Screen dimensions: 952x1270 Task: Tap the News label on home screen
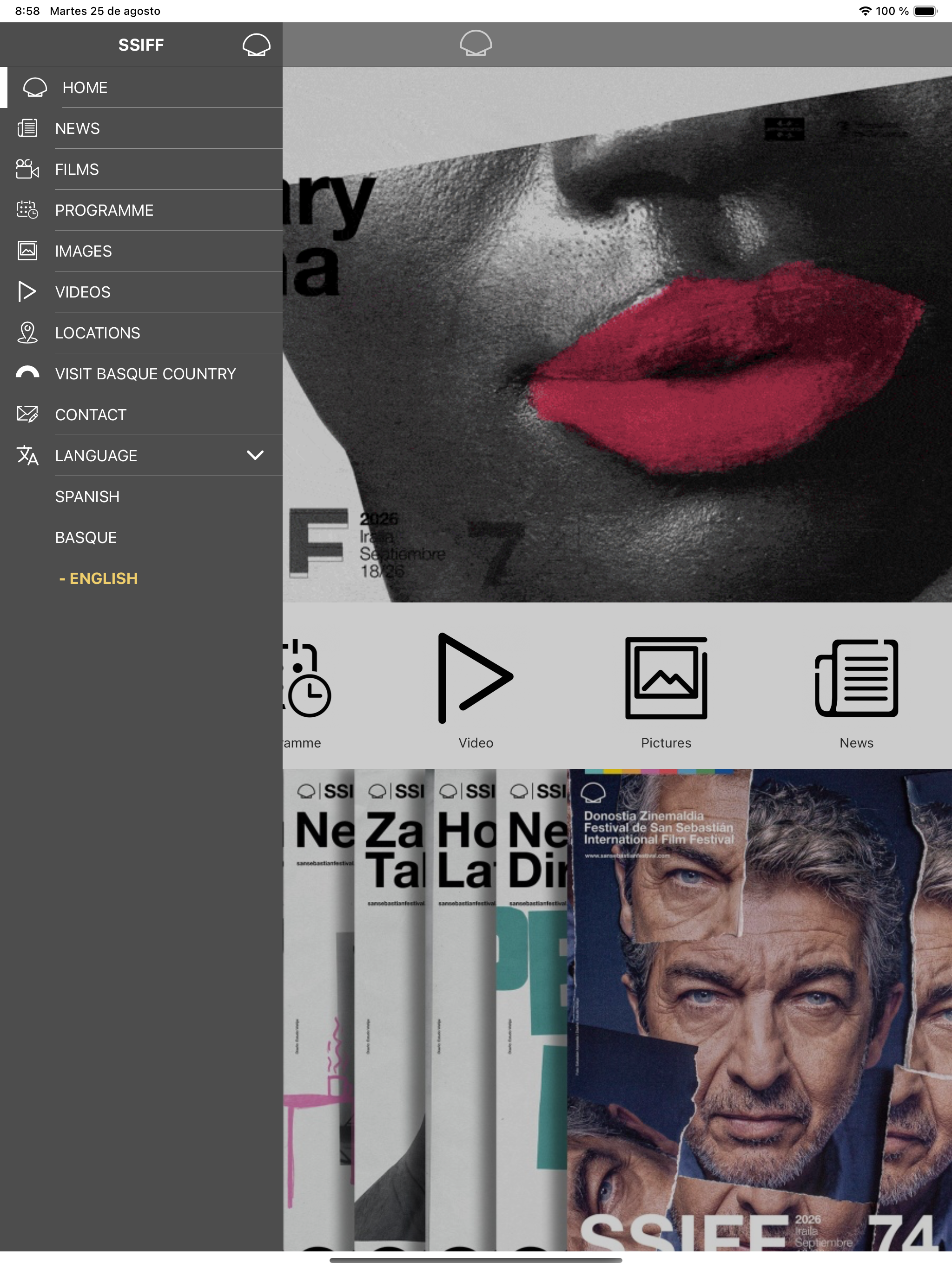pyautogui.click(x=857, y=743)
